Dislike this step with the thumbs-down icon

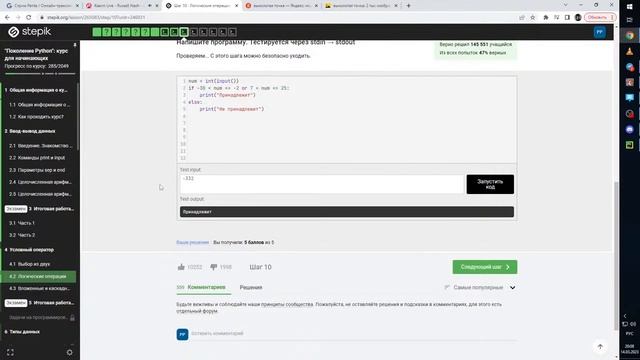[x=213, y=267]
